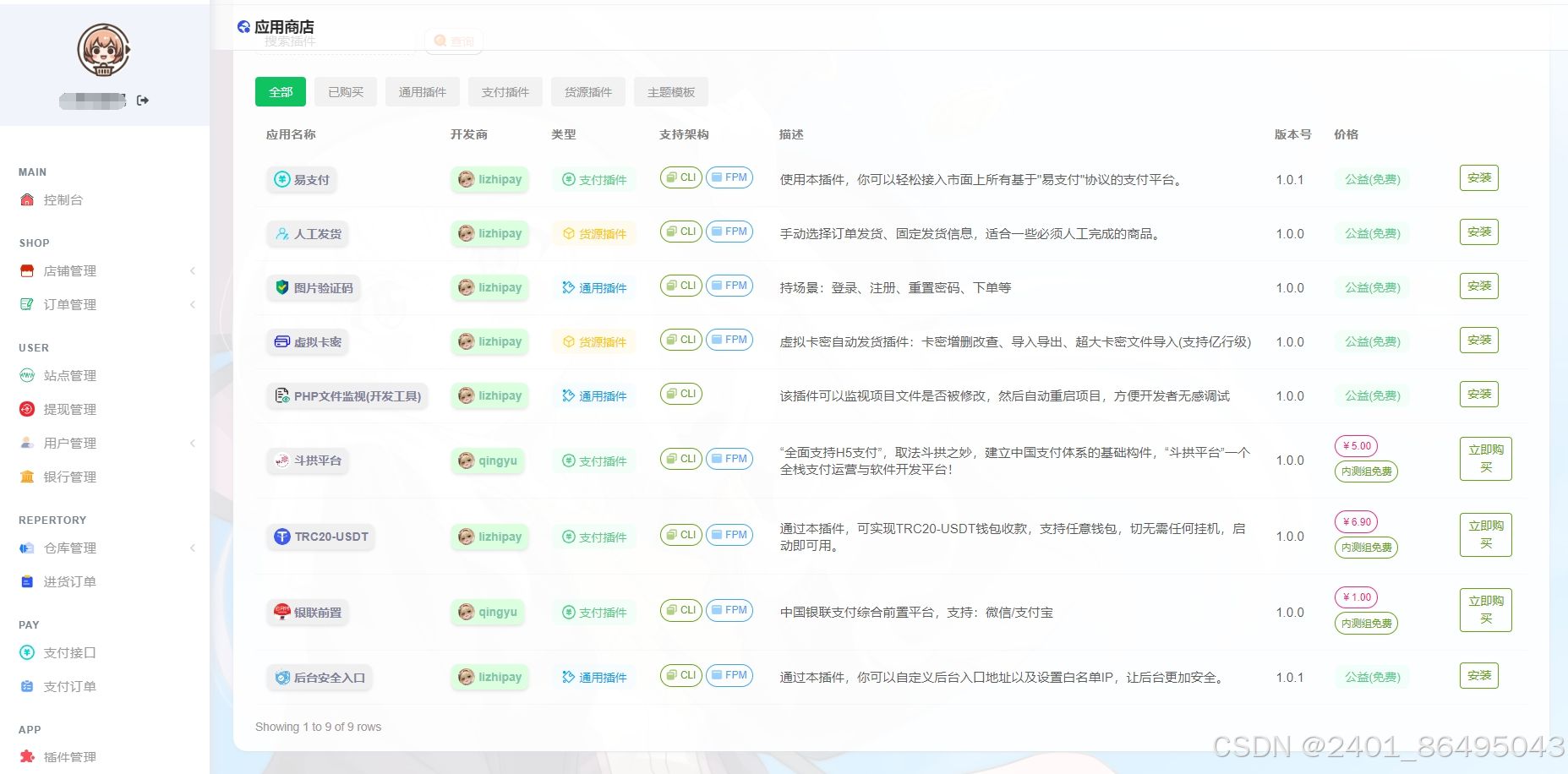Viewport: 1568px width, 774px height.
Task: Open the 控制台 dashboard icon in sidebar
Action: pos(26,200)
